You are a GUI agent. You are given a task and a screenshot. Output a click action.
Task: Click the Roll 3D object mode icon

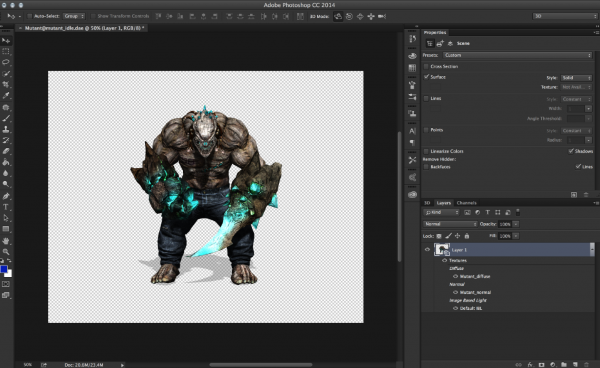coord(349,16)
